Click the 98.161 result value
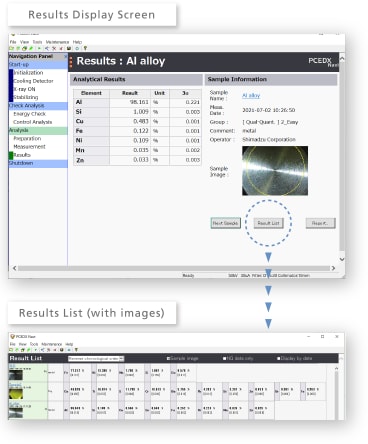 pos(139,102)
